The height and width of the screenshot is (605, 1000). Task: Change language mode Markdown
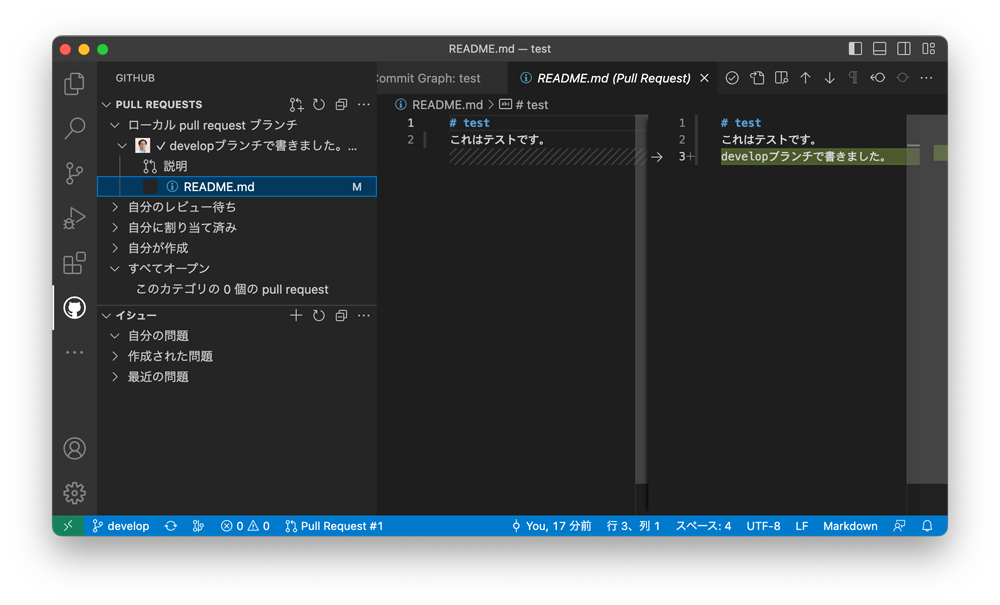(x=850, y=526)
